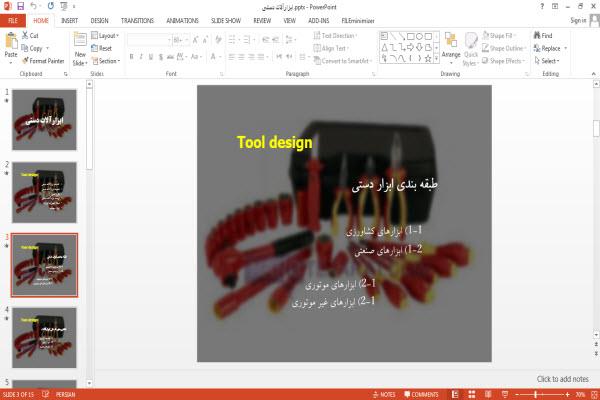Toggle Bold formatting
Image resolution: width=600 pixels, height=400 pixels.
tap(131, 57)
